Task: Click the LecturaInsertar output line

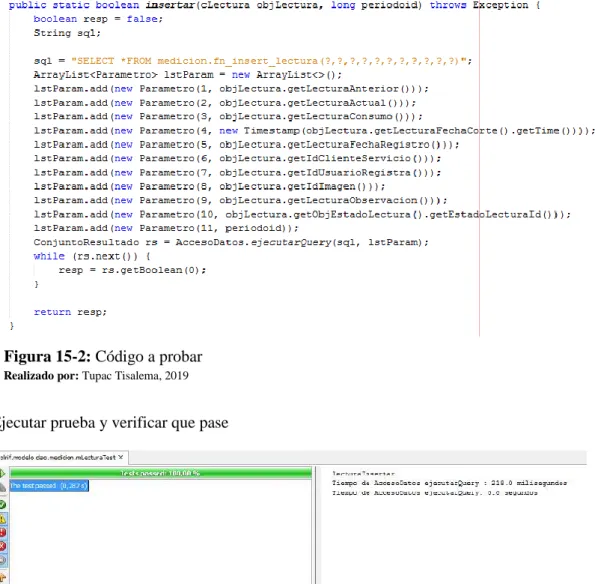Action: pos(363,474)
